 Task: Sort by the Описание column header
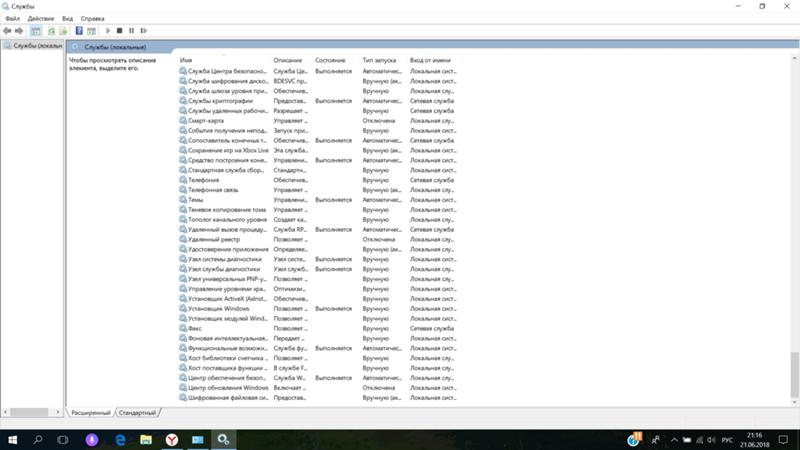coord(287,60)
